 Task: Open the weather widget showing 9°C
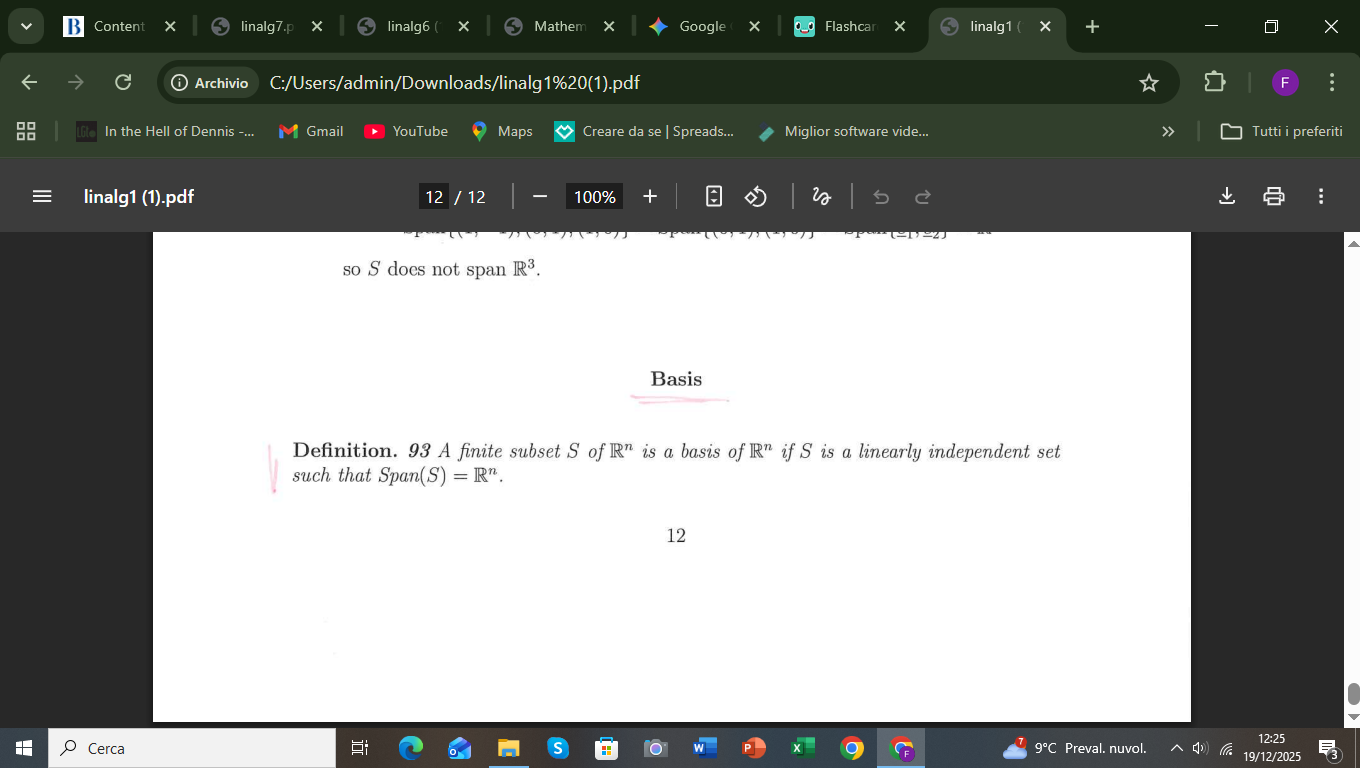pos(1075,748)
